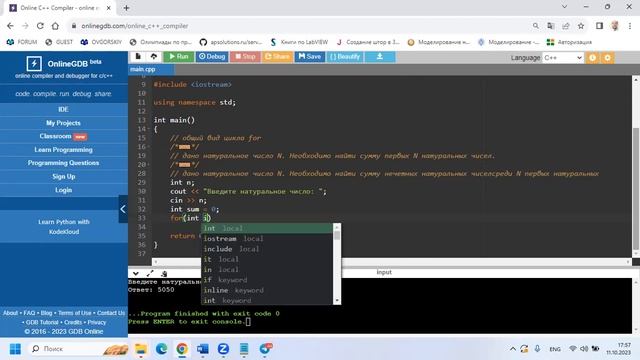
Task: Open a new browser tab with plus
Action: (127, 8)
